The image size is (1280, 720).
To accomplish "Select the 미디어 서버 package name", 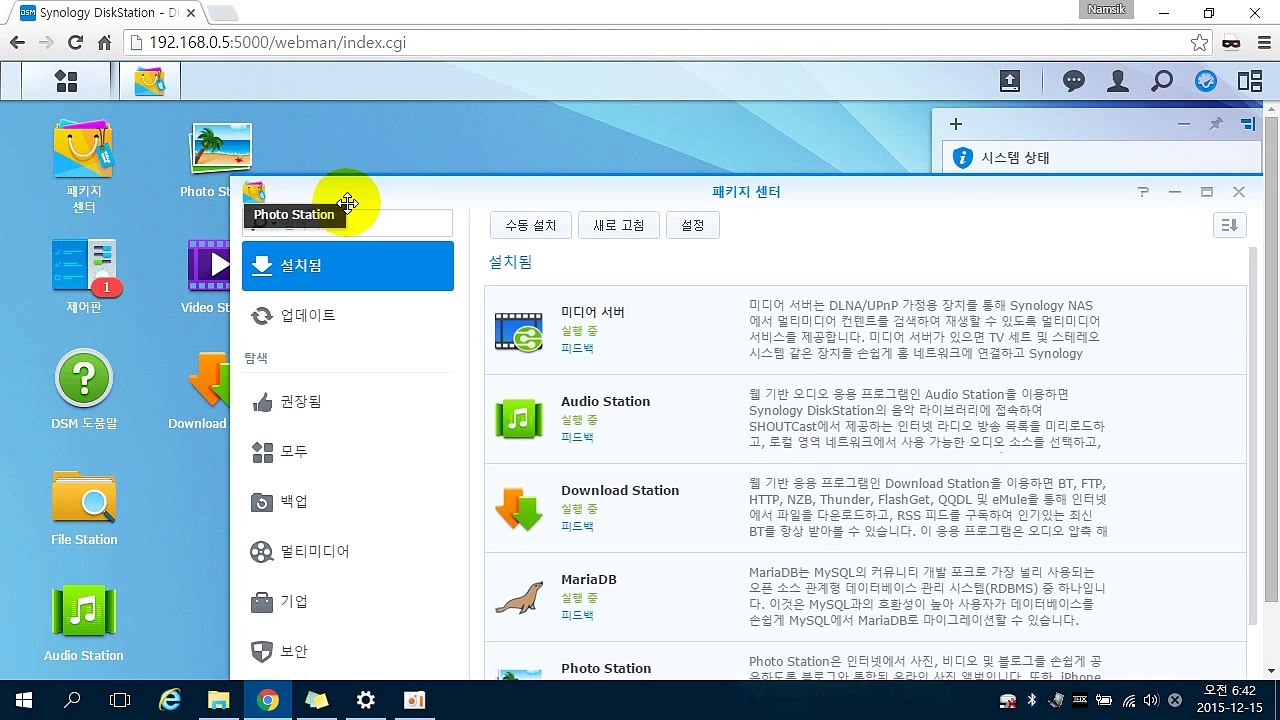I will [x=593, y=312].
